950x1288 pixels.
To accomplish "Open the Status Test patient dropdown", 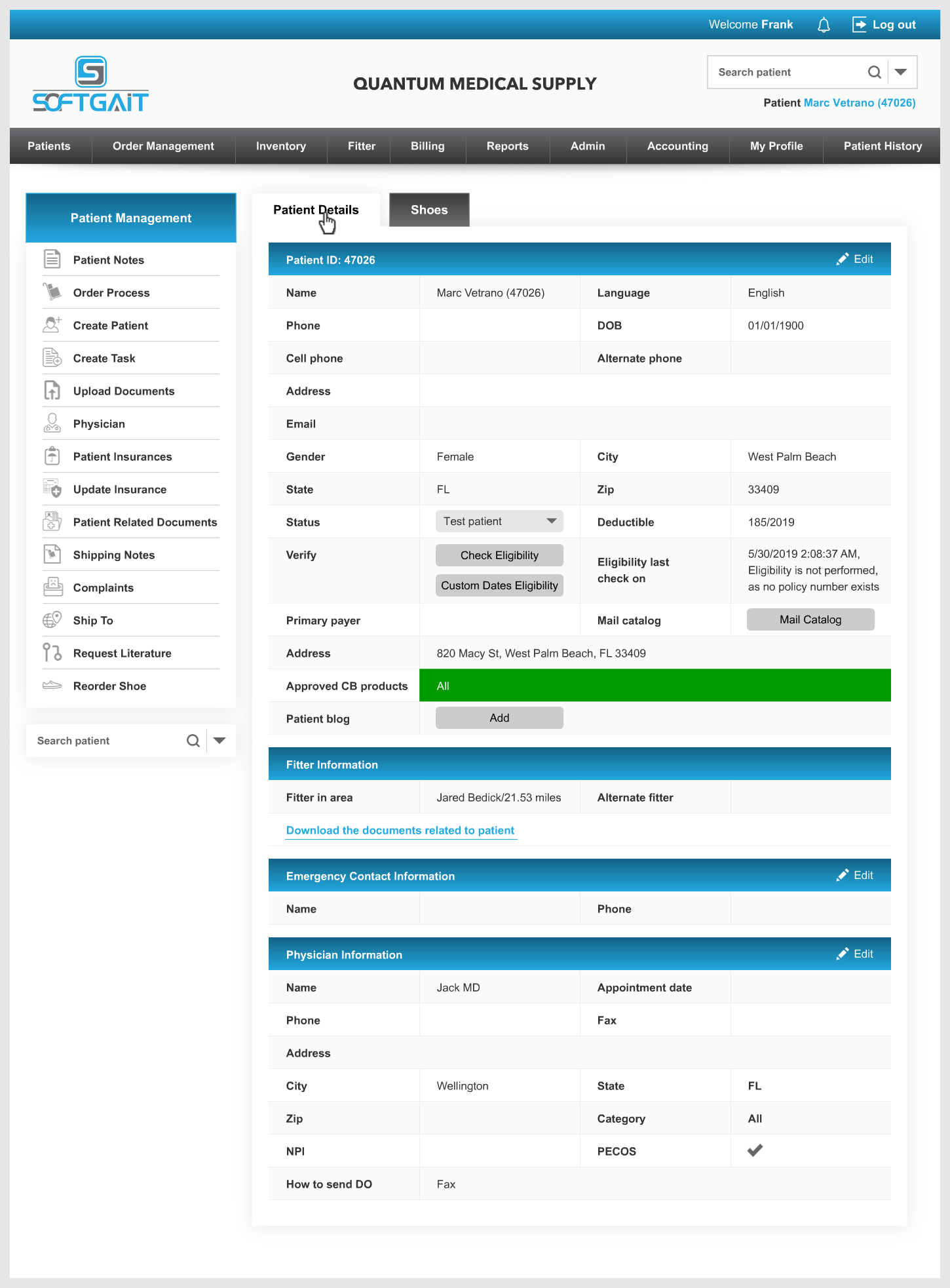I will click(499, 522).
